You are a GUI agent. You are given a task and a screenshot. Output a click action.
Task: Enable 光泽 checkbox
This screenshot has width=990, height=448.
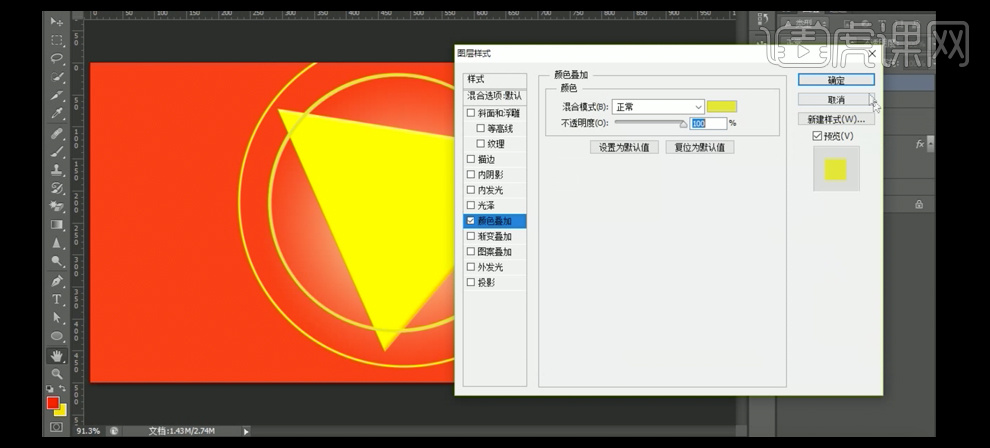(470, 205)
